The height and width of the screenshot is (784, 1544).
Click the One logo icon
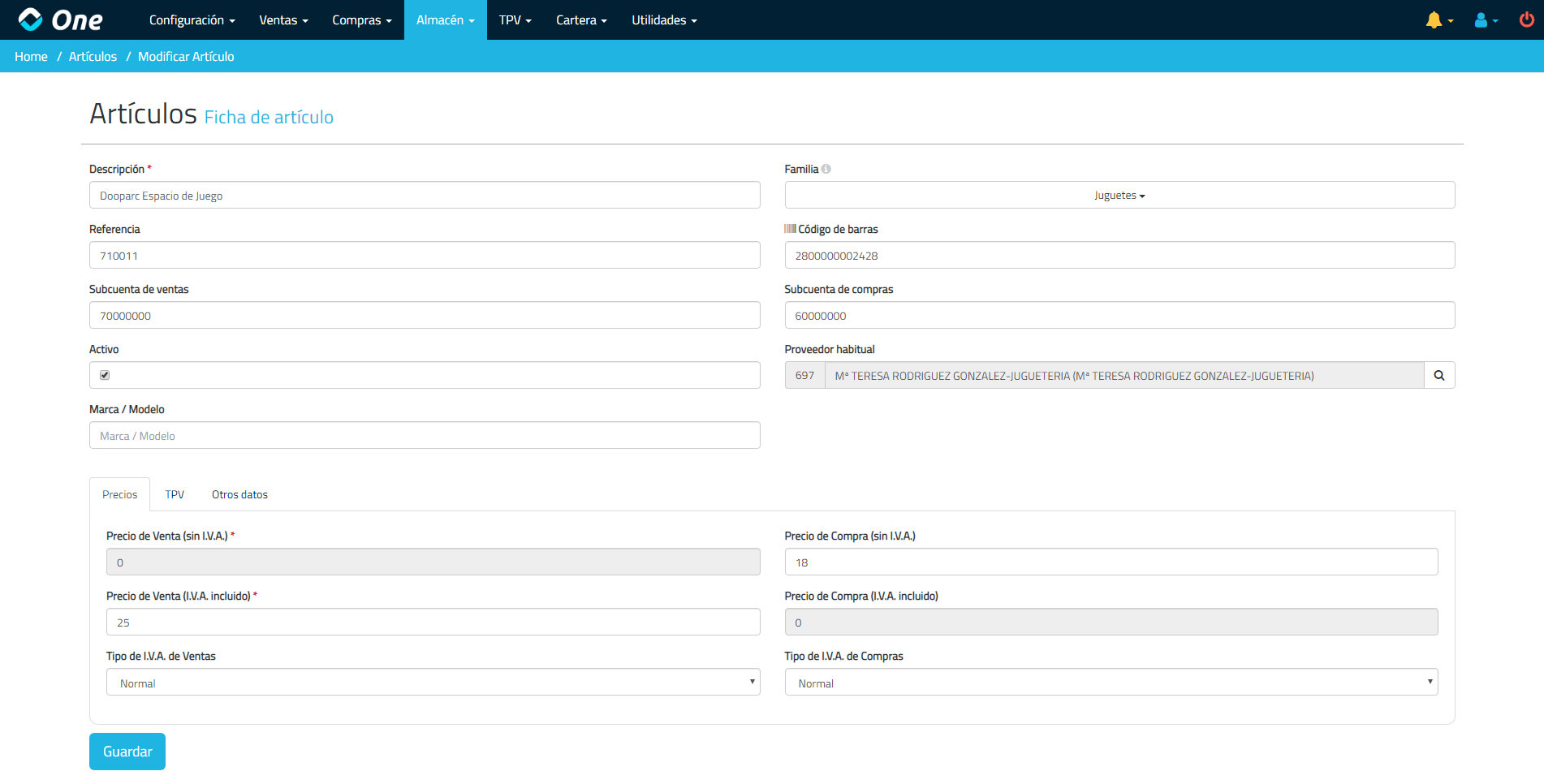point(30,19)
